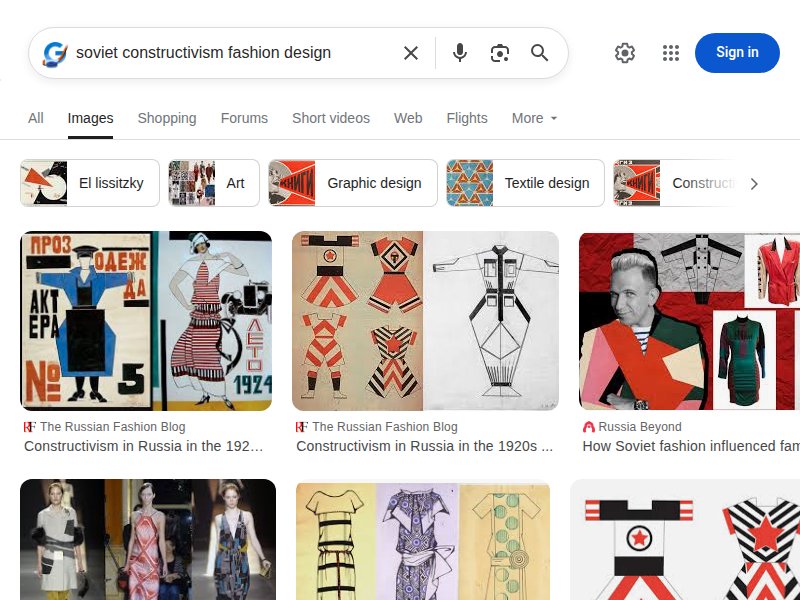Click the blue Sign in button

pos(737,52)
